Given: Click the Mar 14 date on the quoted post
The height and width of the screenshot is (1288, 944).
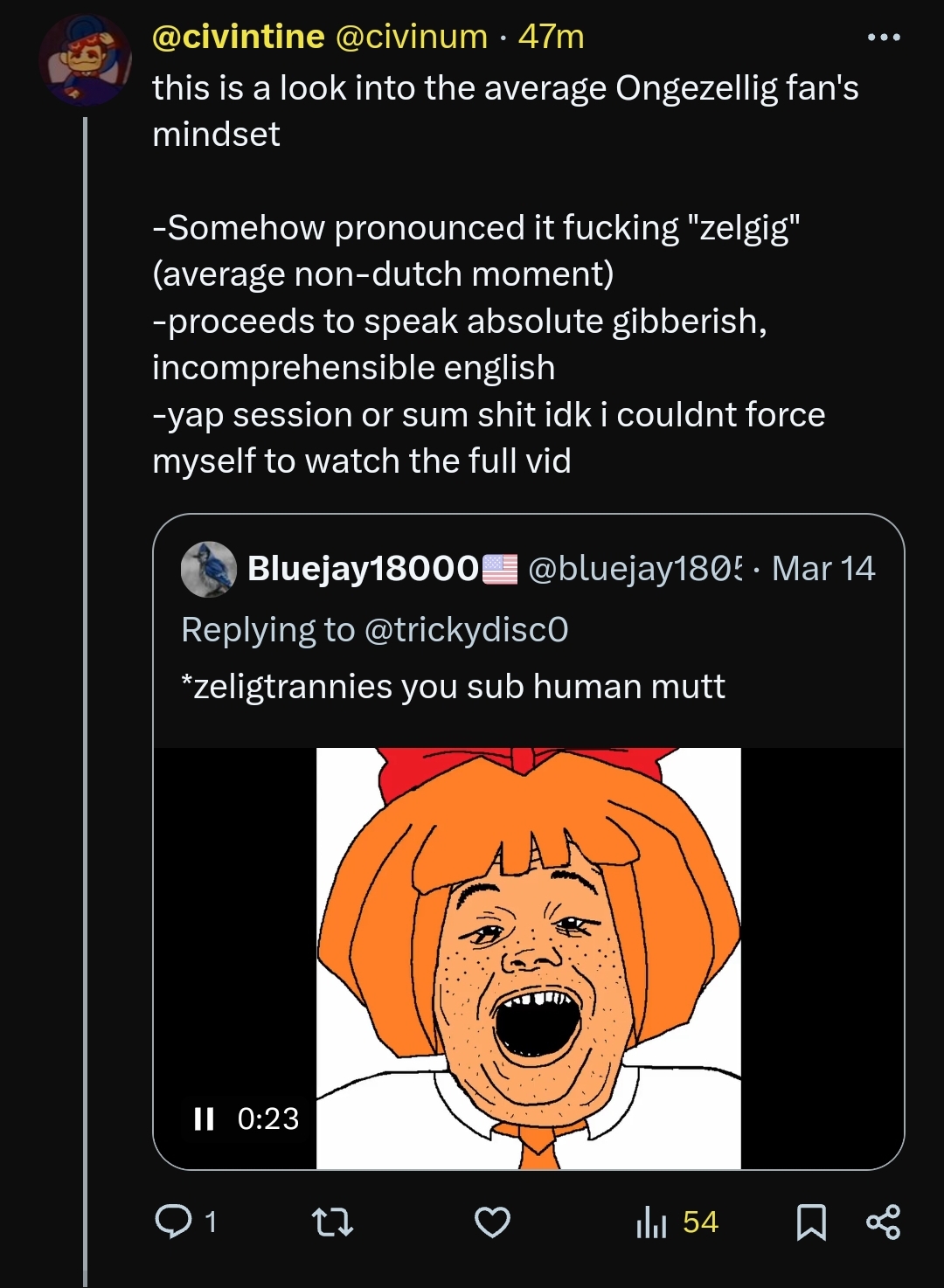Looking at the screenshot, I should coord(823,569).
